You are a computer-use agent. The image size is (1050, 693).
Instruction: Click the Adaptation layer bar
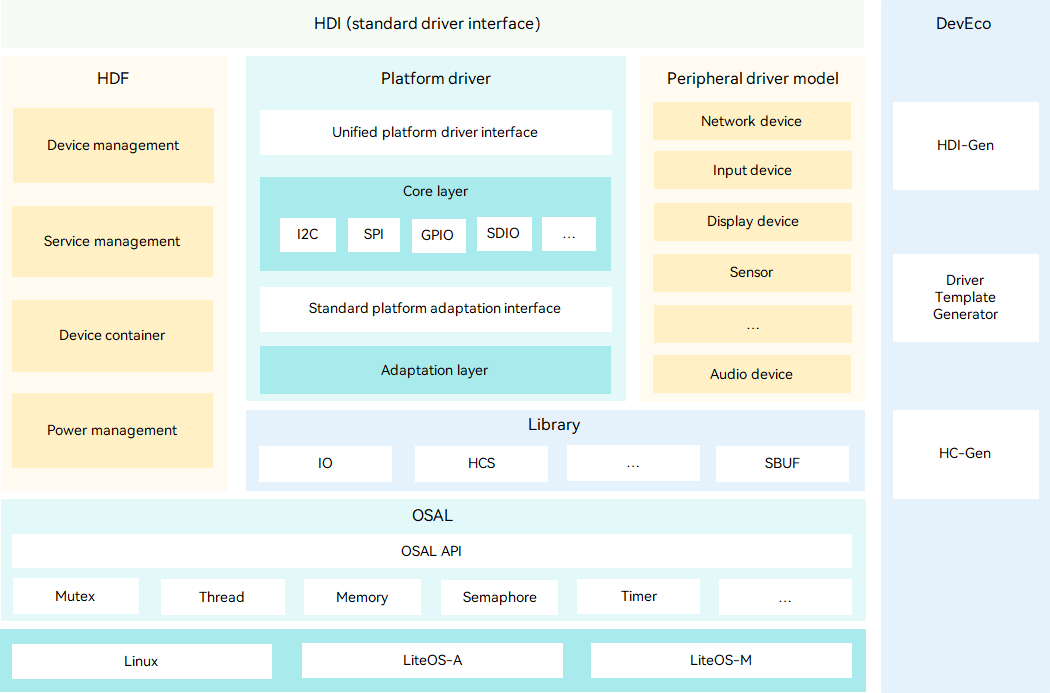435,370
